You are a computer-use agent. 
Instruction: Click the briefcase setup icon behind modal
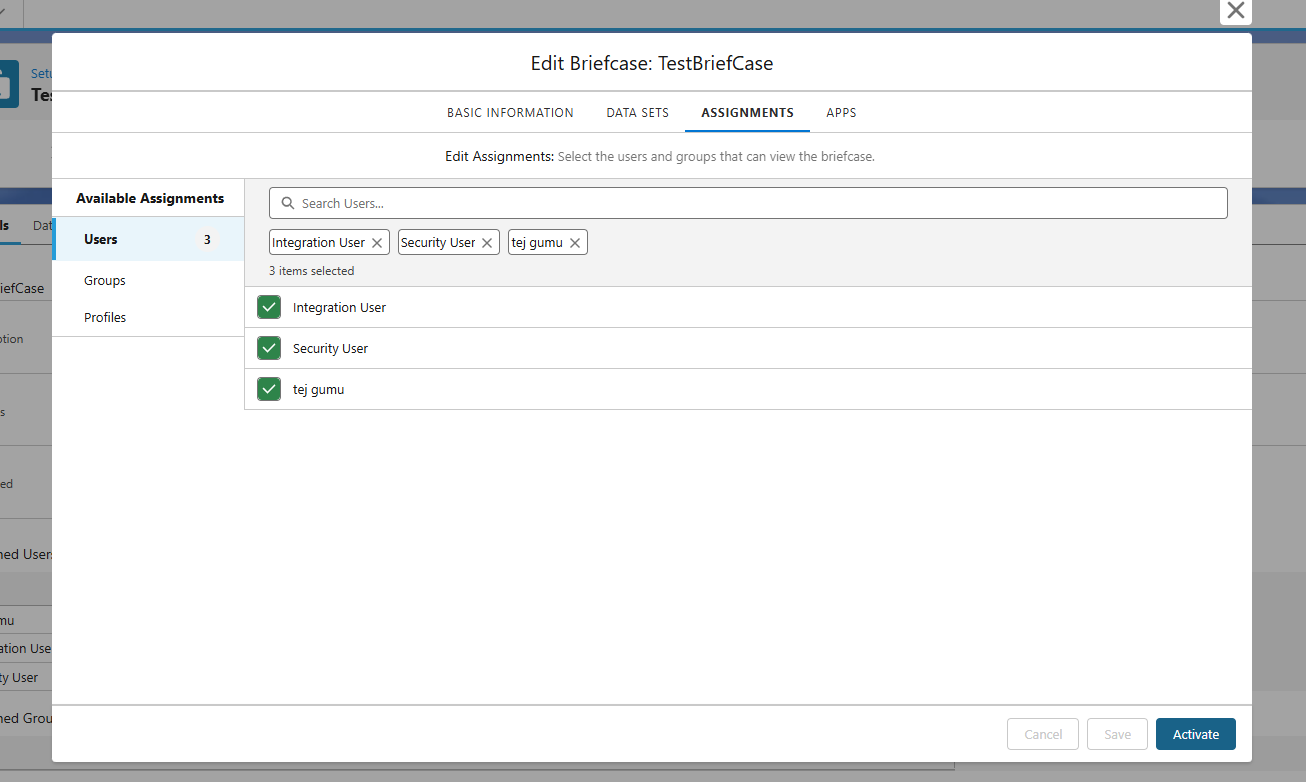[x=8, y=84]
